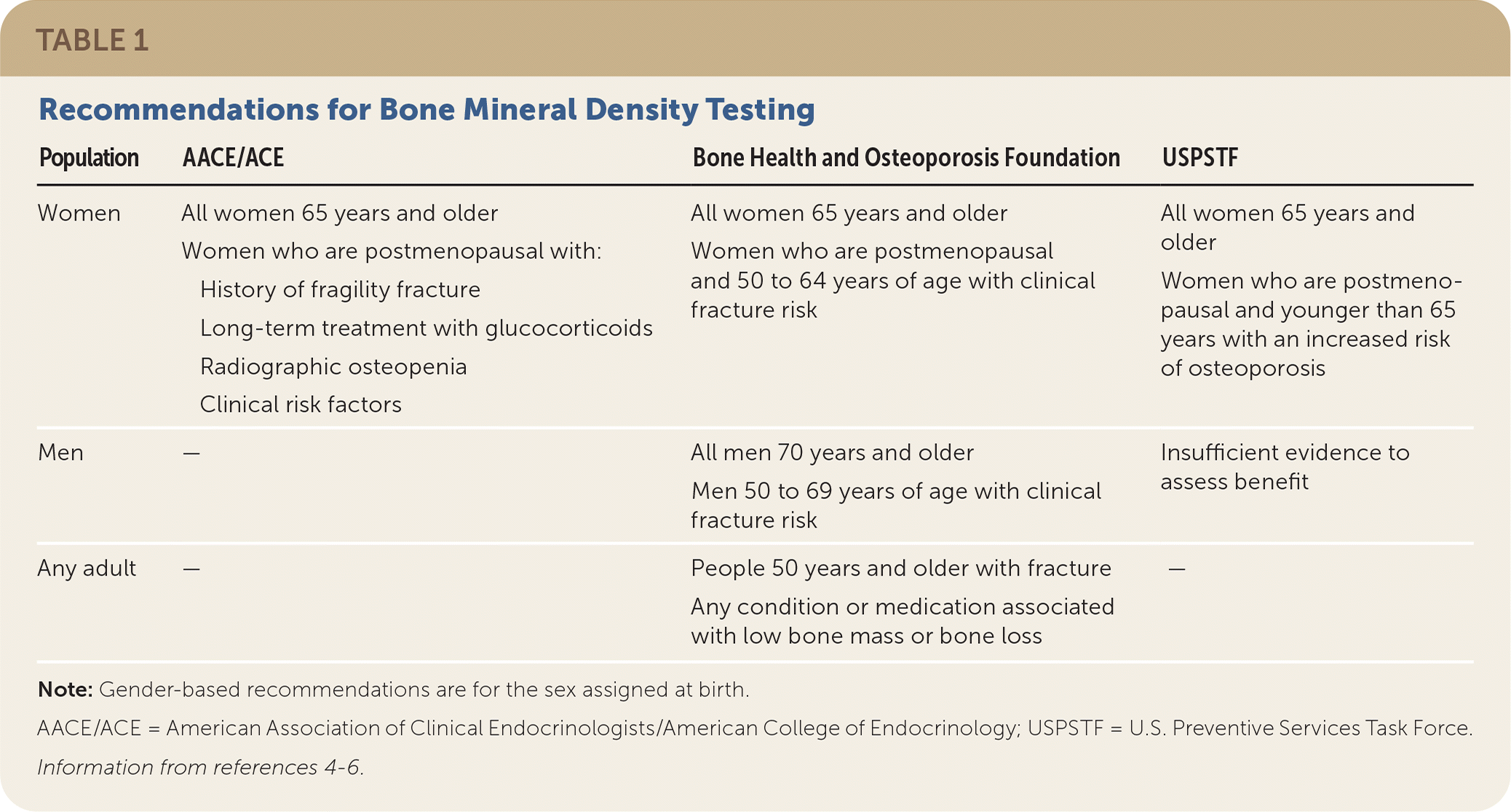This screenshot has height=812, width=1511.
Task: Click the Recommendations for Bone Mineral Density Testing title
Action: (427, 110)
